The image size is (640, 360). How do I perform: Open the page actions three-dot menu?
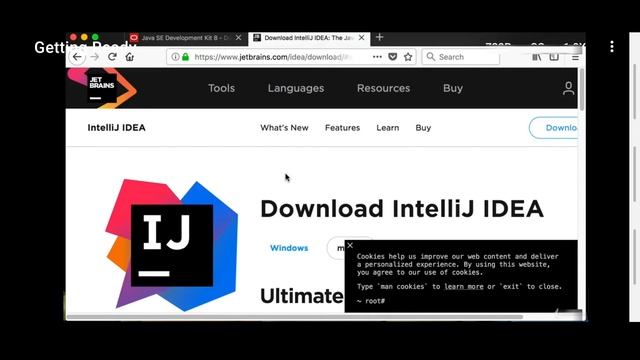377,57
